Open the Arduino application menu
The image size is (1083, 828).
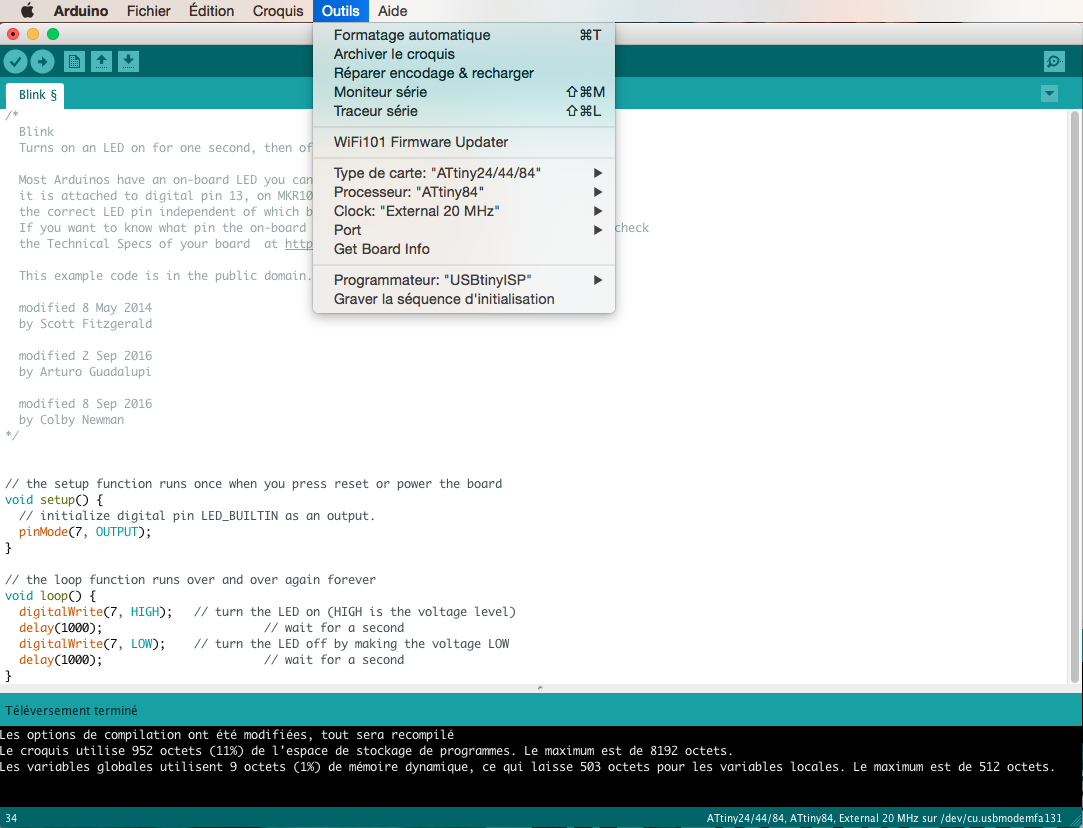point(81,11)
